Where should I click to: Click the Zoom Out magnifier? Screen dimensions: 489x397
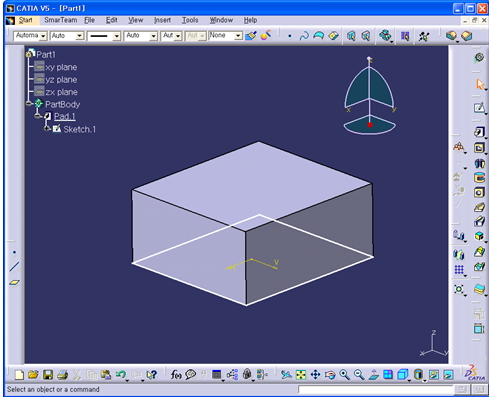pyautogui.click(x=359, y=375)
